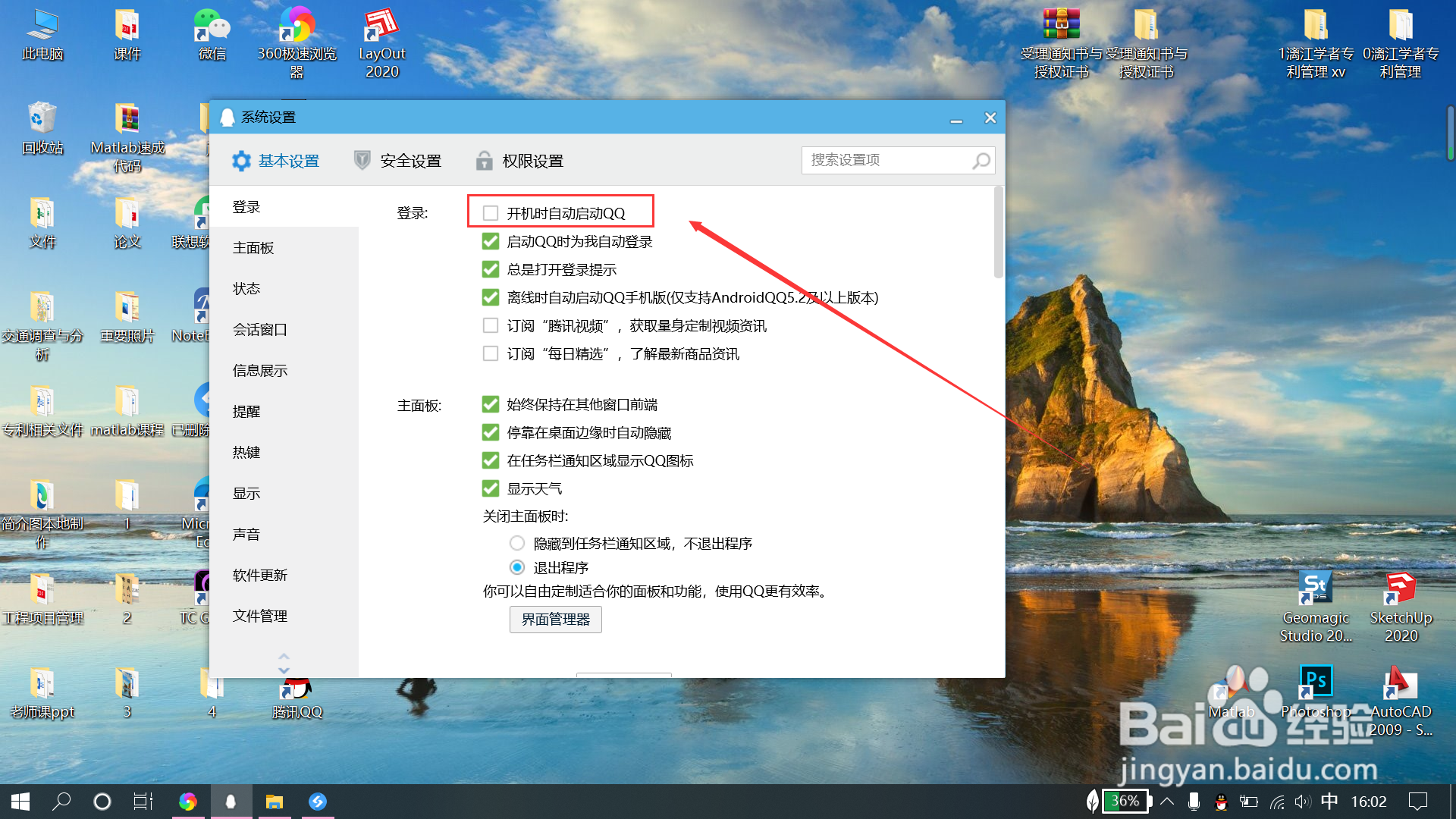Click the magnifier icon in settings search
The image size is (1456, 819).
(981, 161)
